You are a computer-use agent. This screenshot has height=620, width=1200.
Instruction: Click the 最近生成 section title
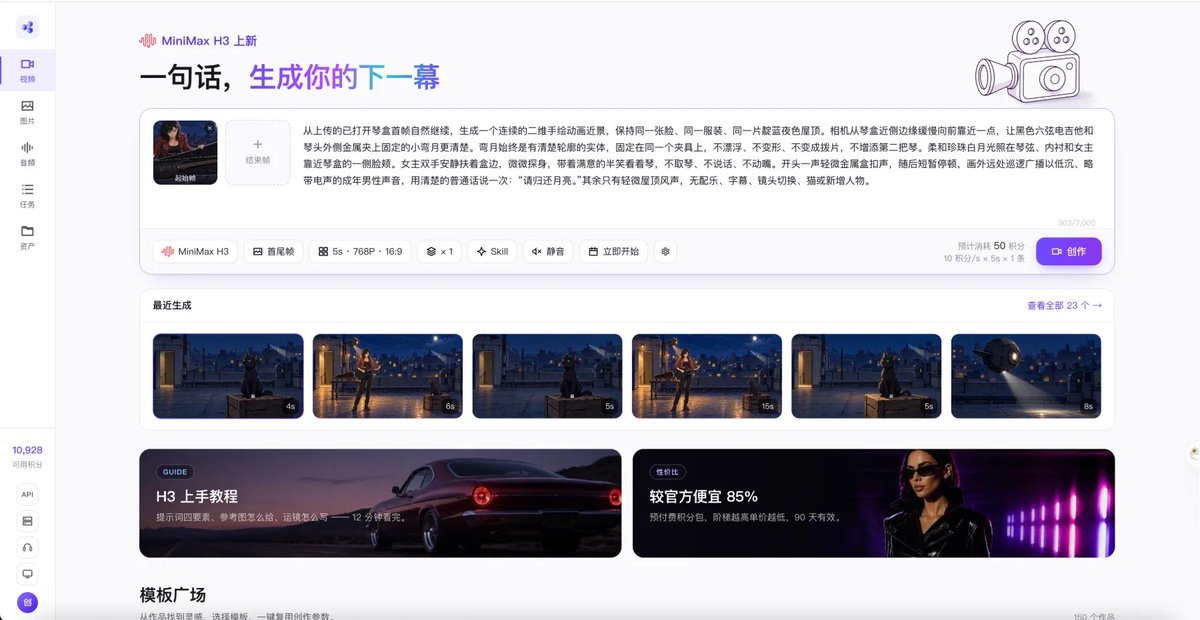point(172,305)
